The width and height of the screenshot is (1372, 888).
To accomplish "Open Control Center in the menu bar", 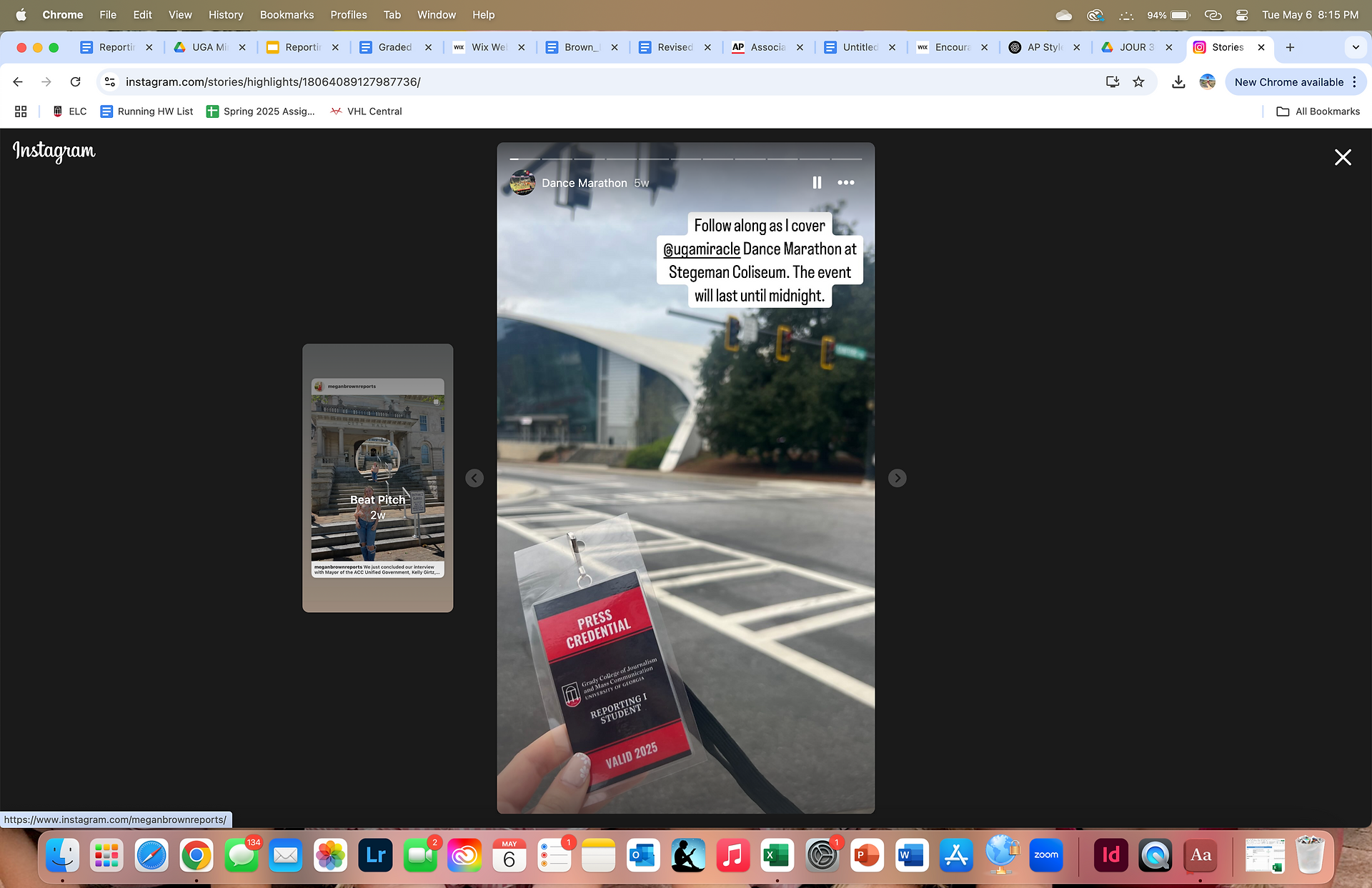I will click(x=1242, y=15).
